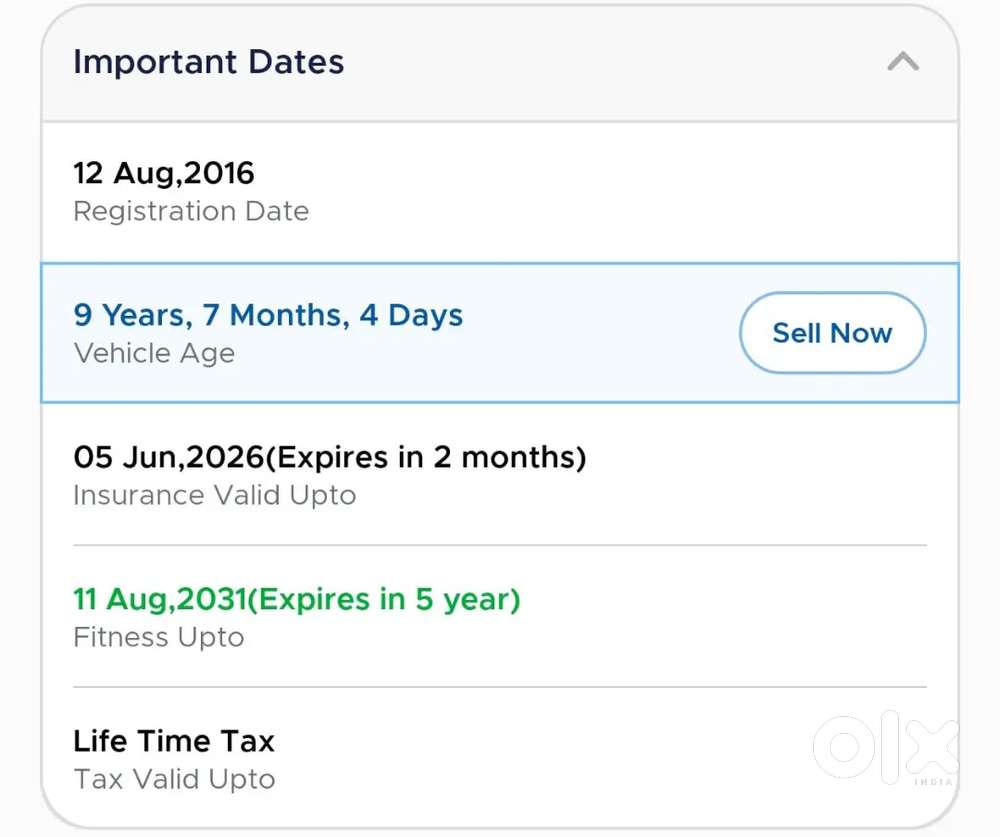
Task: Click the 05 Jun,2026 insurance date
Action: (167, 457)
